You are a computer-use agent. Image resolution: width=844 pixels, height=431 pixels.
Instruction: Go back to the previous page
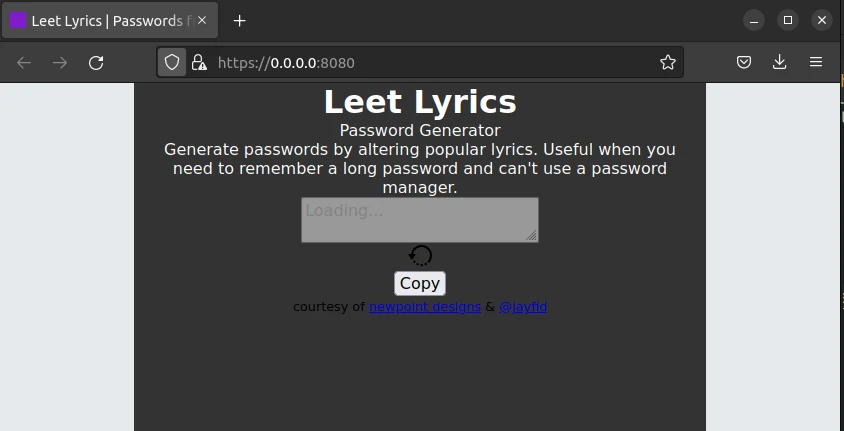[24, 63]
